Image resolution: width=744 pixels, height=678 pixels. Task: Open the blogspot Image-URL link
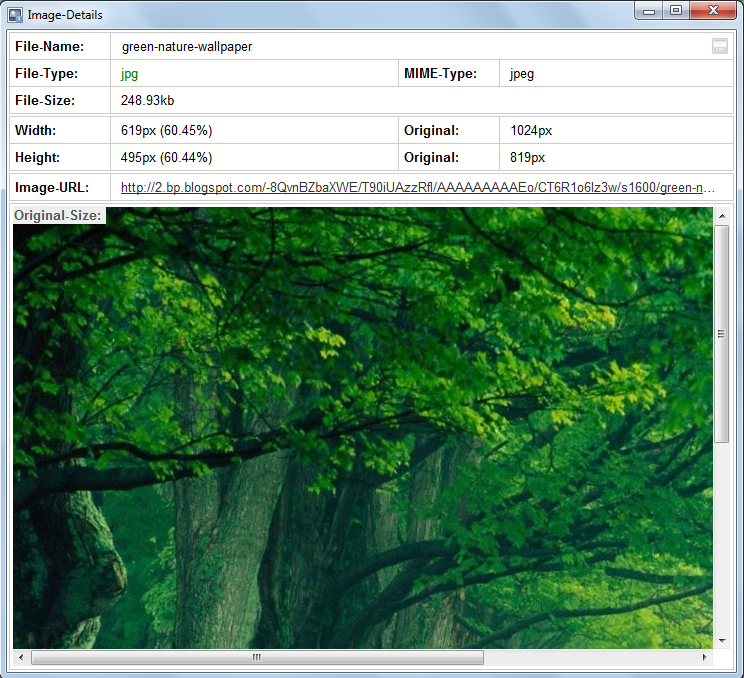pos(418,187)
